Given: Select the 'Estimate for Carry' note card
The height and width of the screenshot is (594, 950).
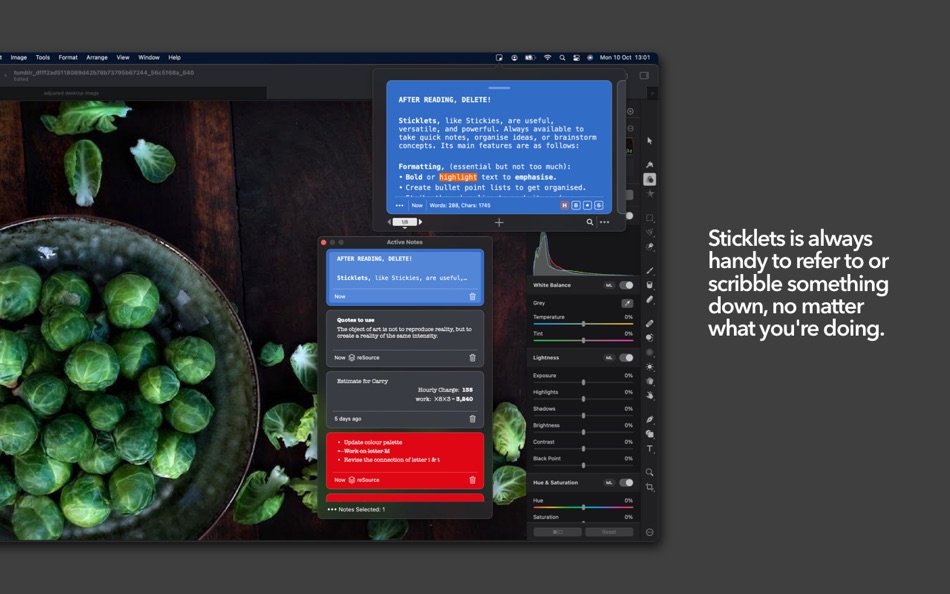Looking at the screenshot, I should [405, 400].
